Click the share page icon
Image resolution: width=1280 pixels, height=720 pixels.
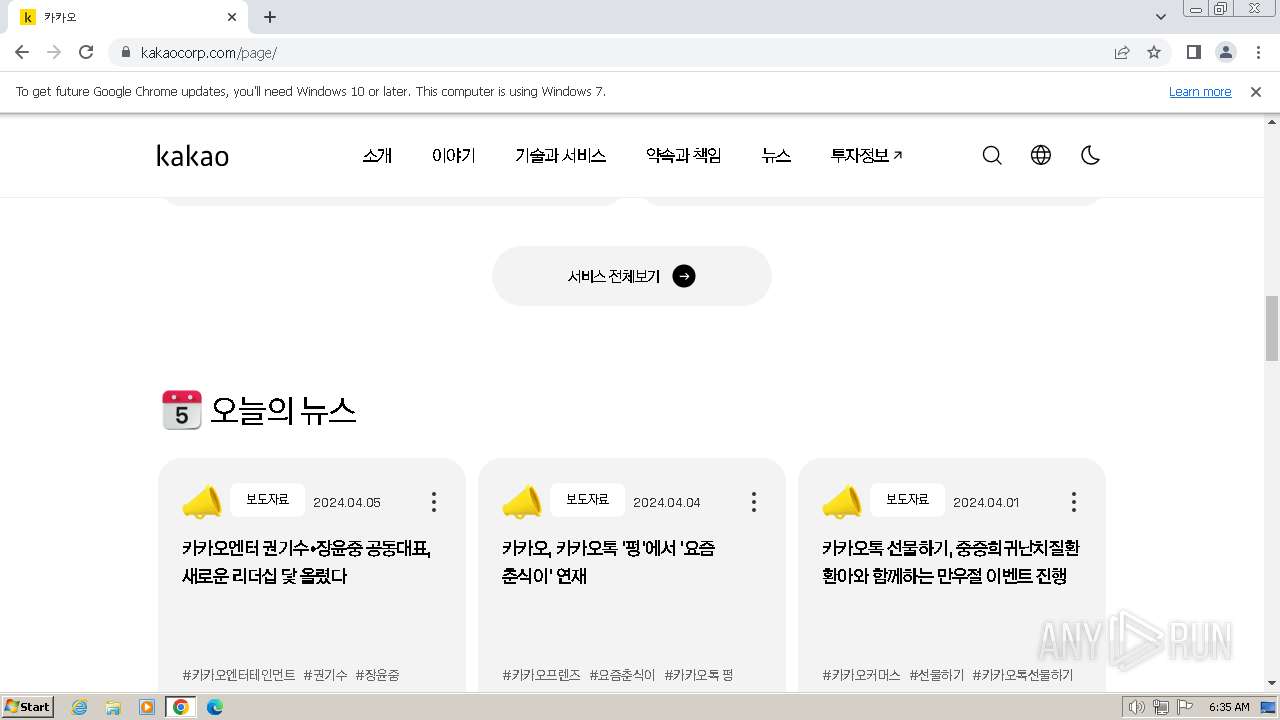click(x=1122, y=52)
